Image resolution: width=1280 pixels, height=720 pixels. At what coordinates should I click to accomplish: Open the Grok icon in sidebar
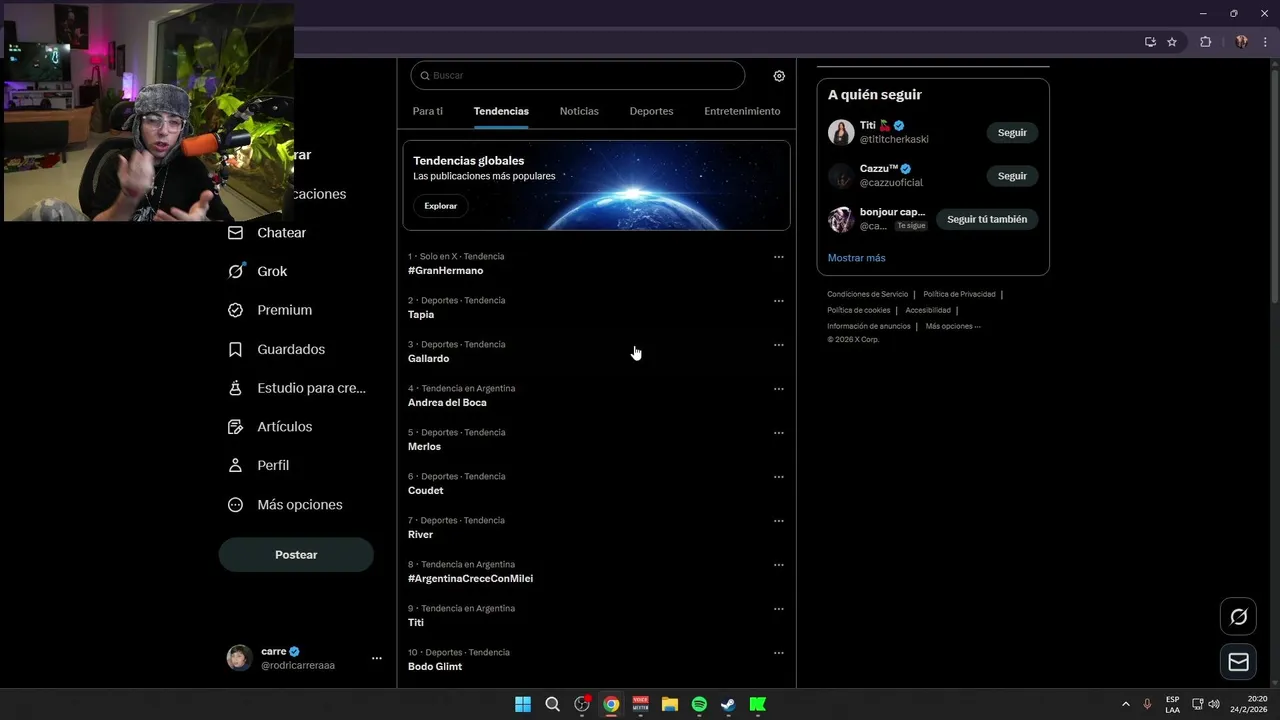click(235, 271)
